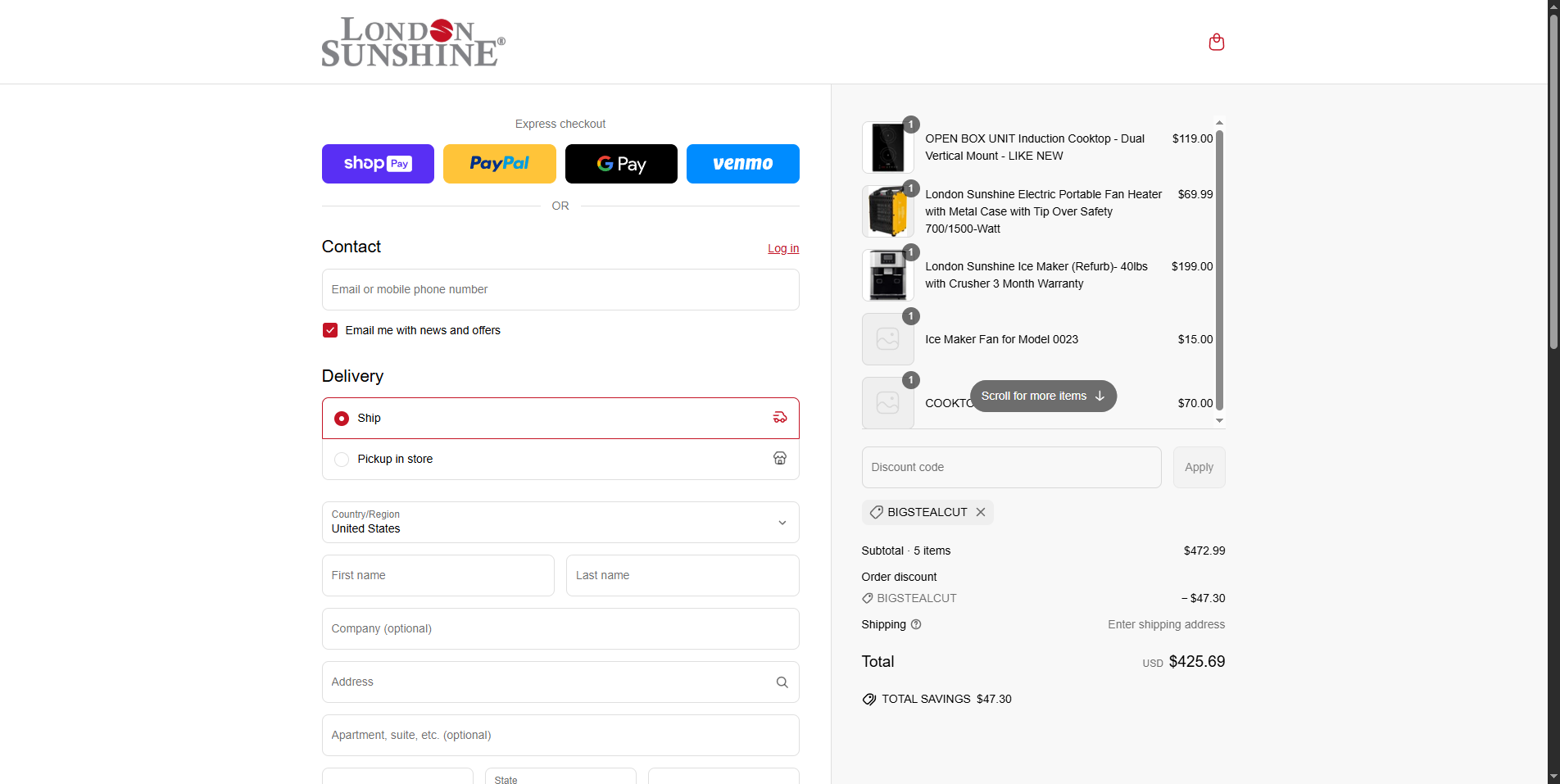The height and width of the screenshot is (784, 1560).
Task: Open the Portable Fan Heater thumbnail
Action: [x=888, y=211]
